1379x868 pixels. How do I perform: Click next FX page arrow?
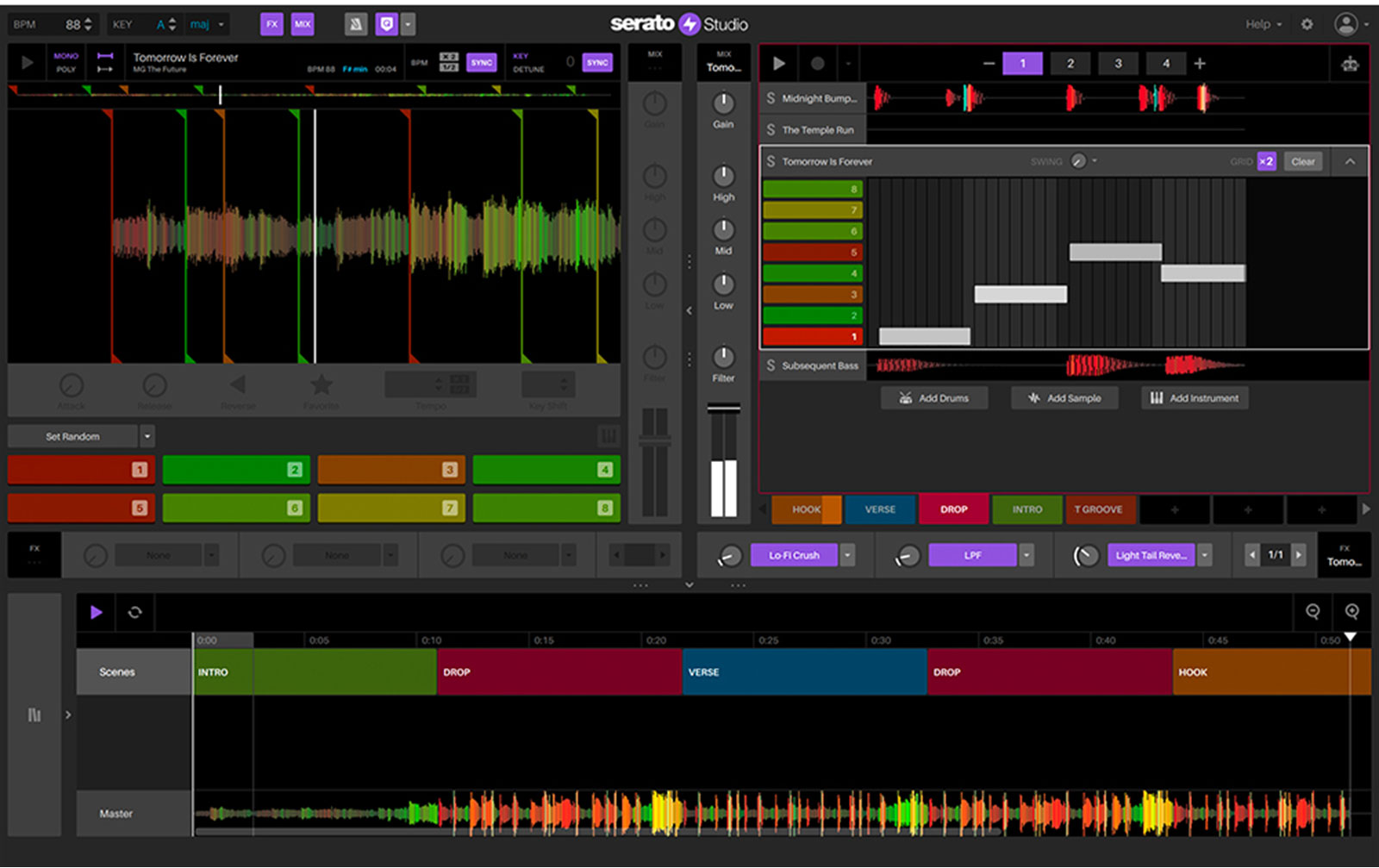(1299, 555)
